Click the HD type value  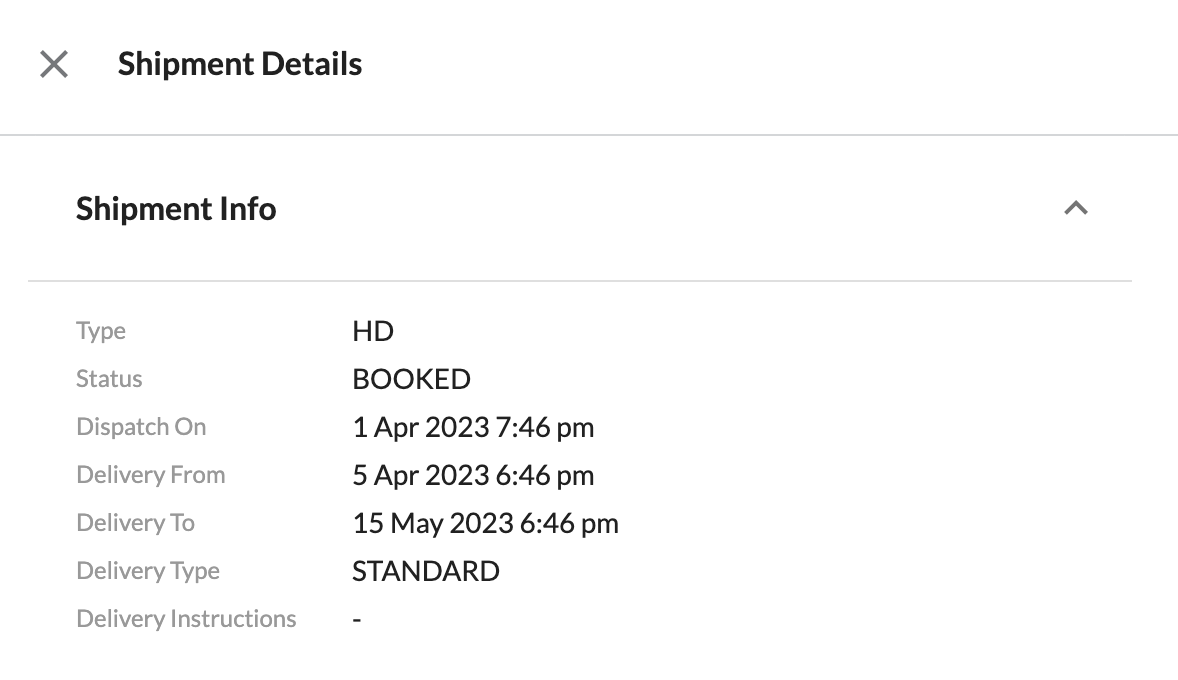(x=373, y=332)
